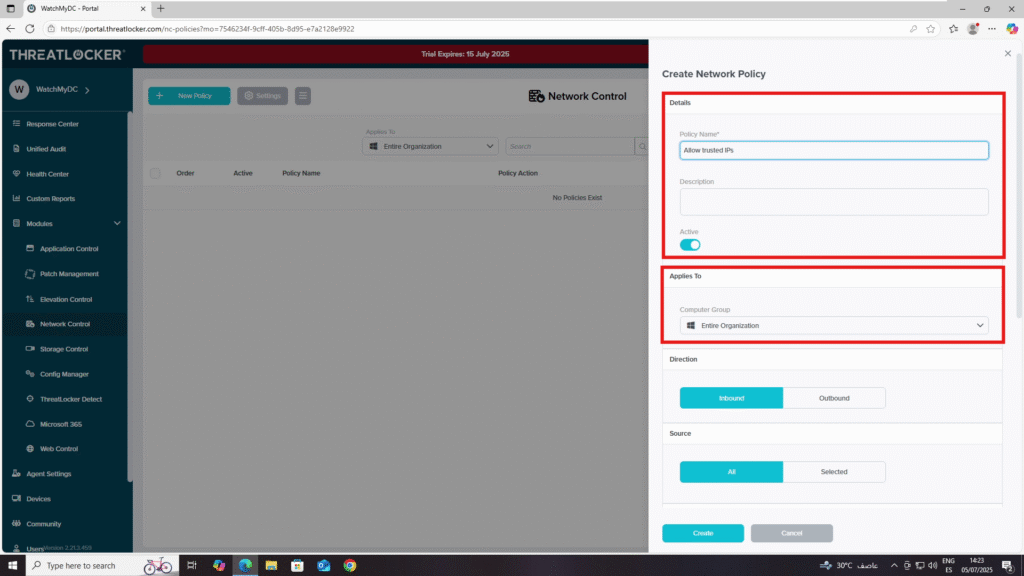The image size is (1024, 576).
Task: Choose Selected sources option
Action: [834, 472]
